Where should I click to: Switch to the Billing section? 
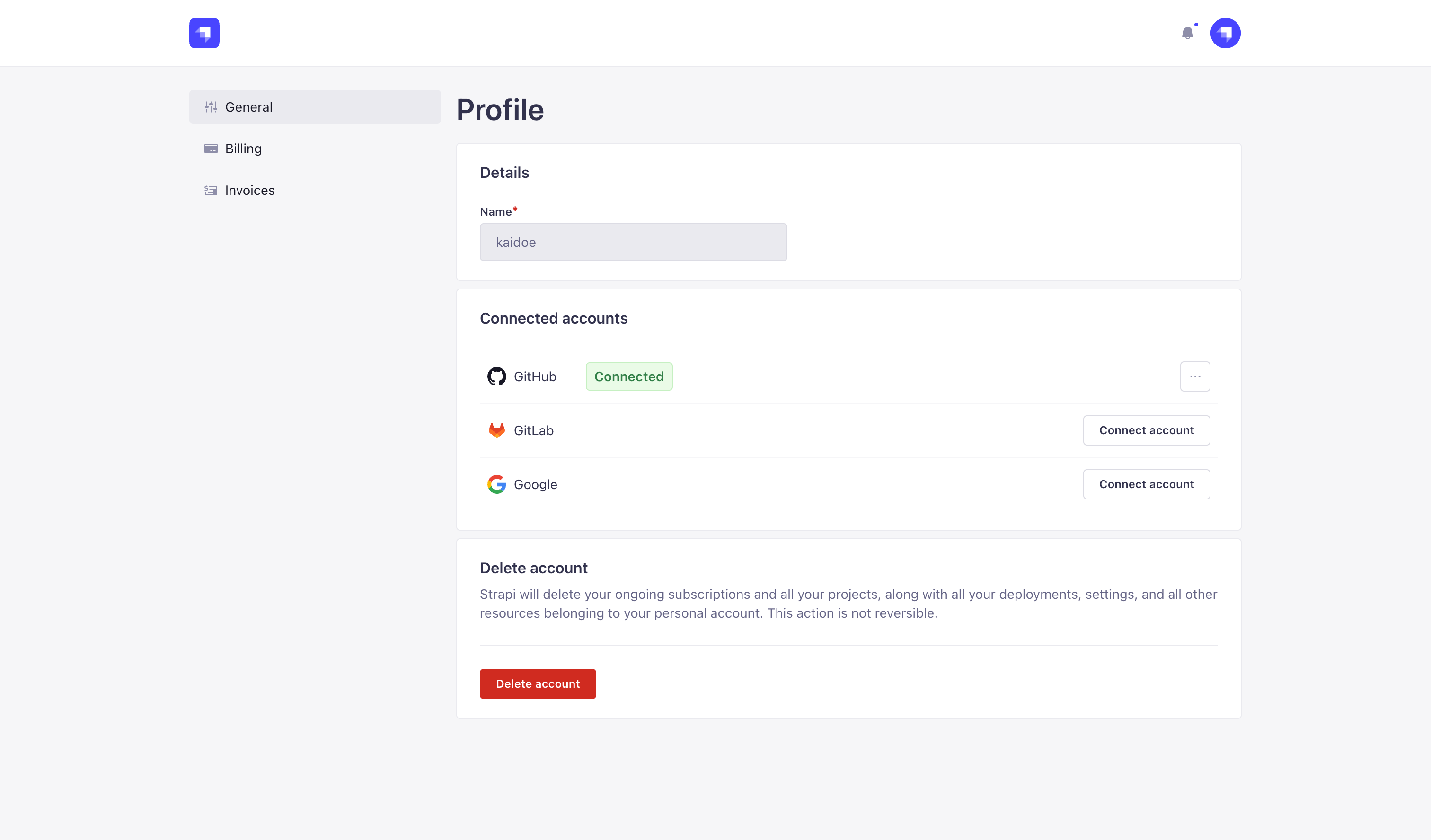point(243,149)
